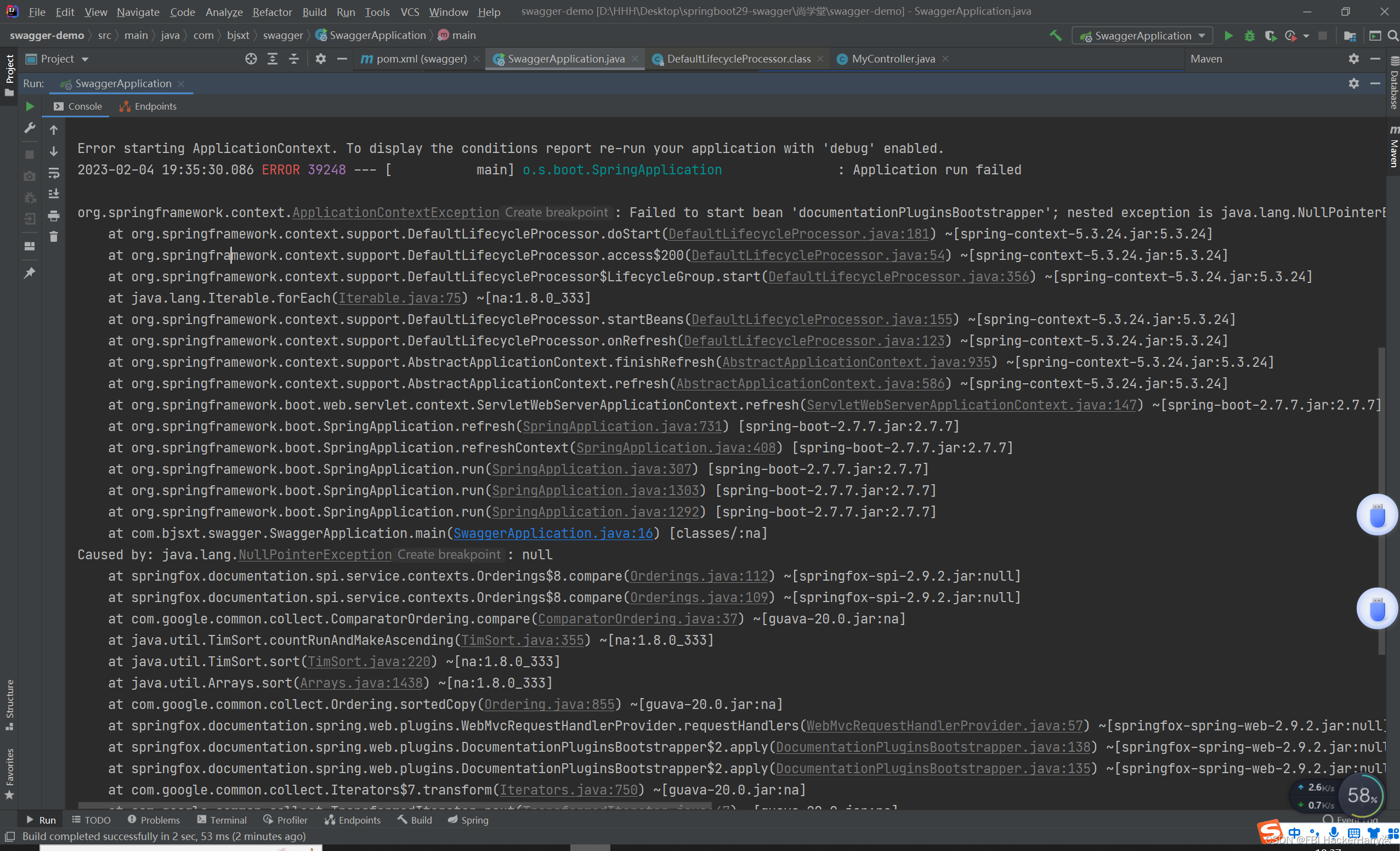Image resolution: width=1400 pixels, height=851 pixels.
Task: Create breakpoint on NullPointerException
Action: click(x=449, y=554)
